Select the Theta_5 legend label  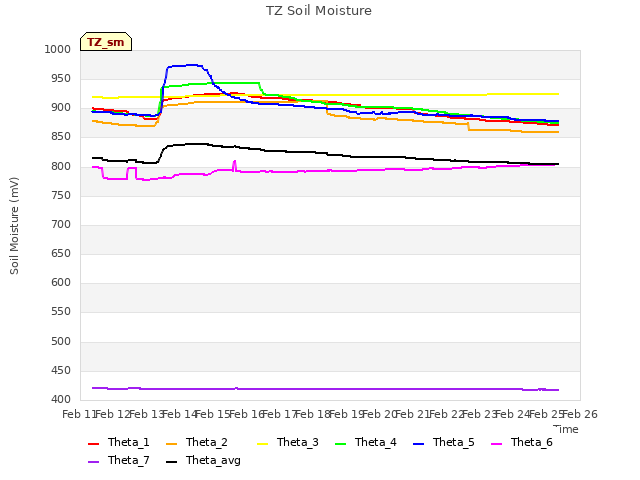[453, 442]
